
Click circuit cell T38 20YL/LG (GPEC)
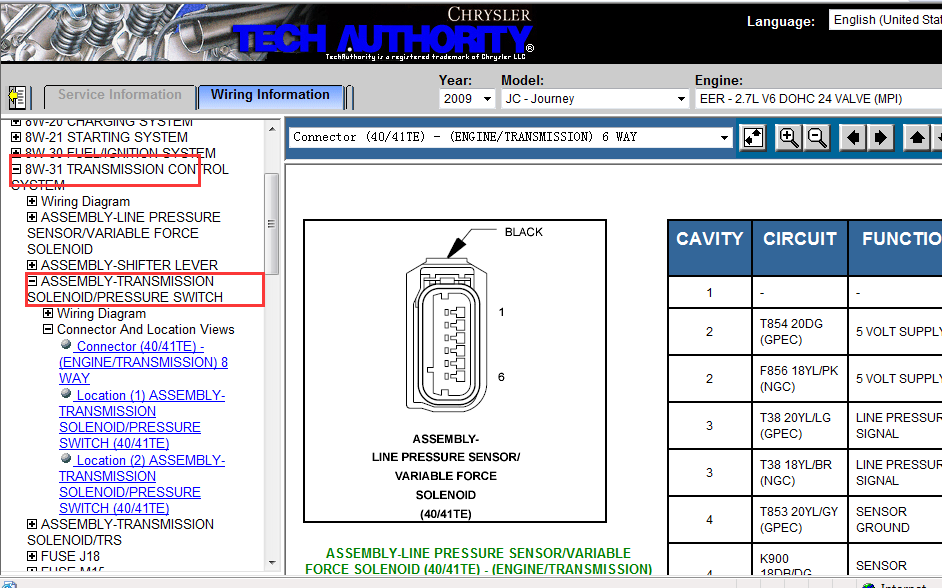click(x=800, y=425)
